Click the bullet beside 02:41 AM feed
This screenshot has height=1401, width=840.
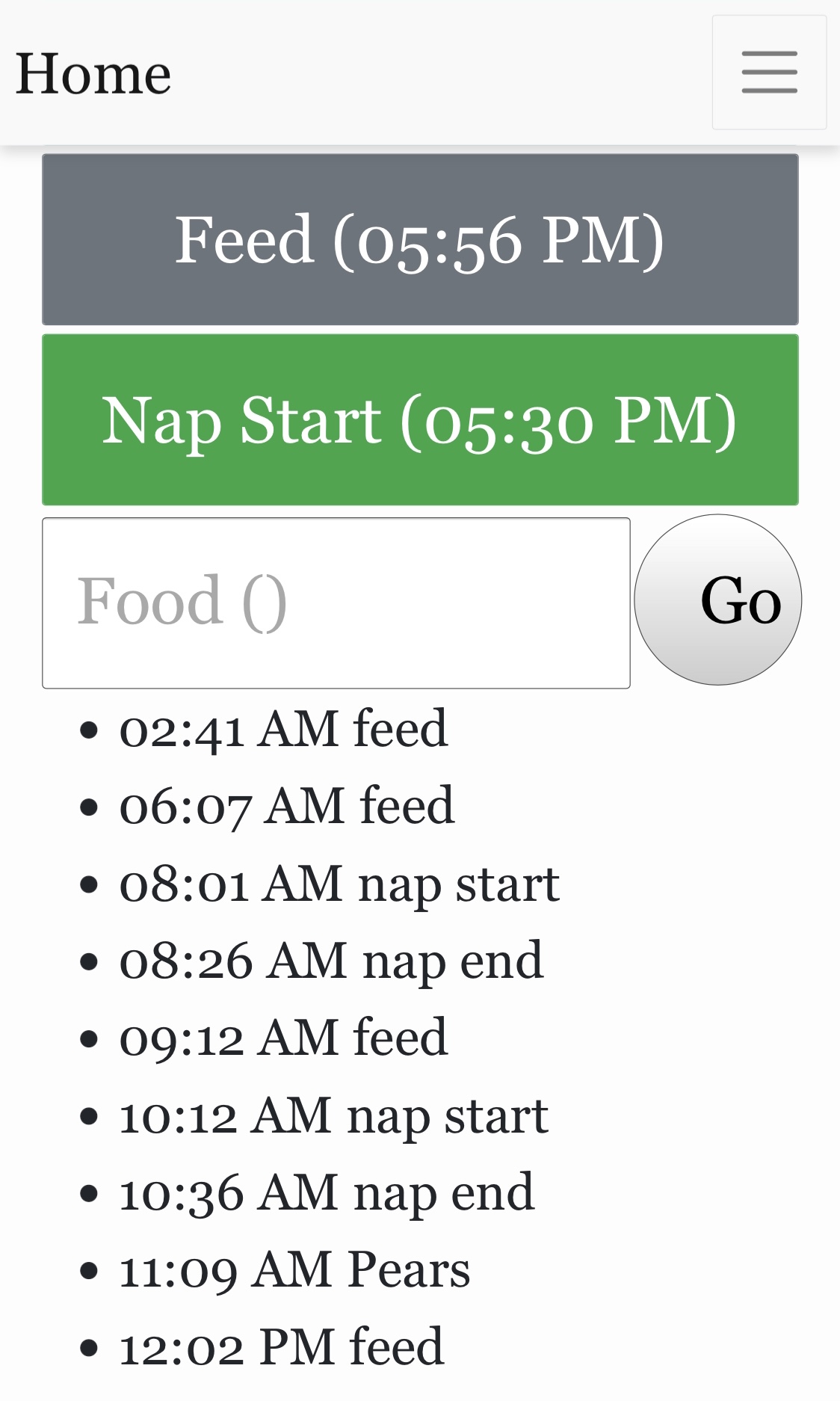click(x=89, y=730)
